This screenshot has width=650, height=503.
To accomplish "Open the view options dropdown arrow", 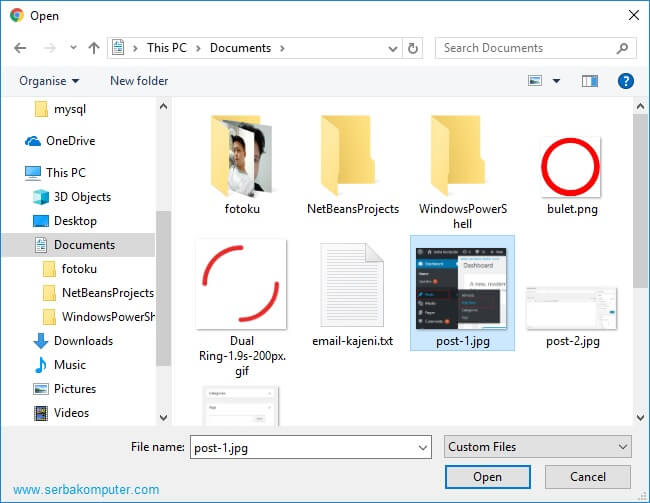I will 556,81.
